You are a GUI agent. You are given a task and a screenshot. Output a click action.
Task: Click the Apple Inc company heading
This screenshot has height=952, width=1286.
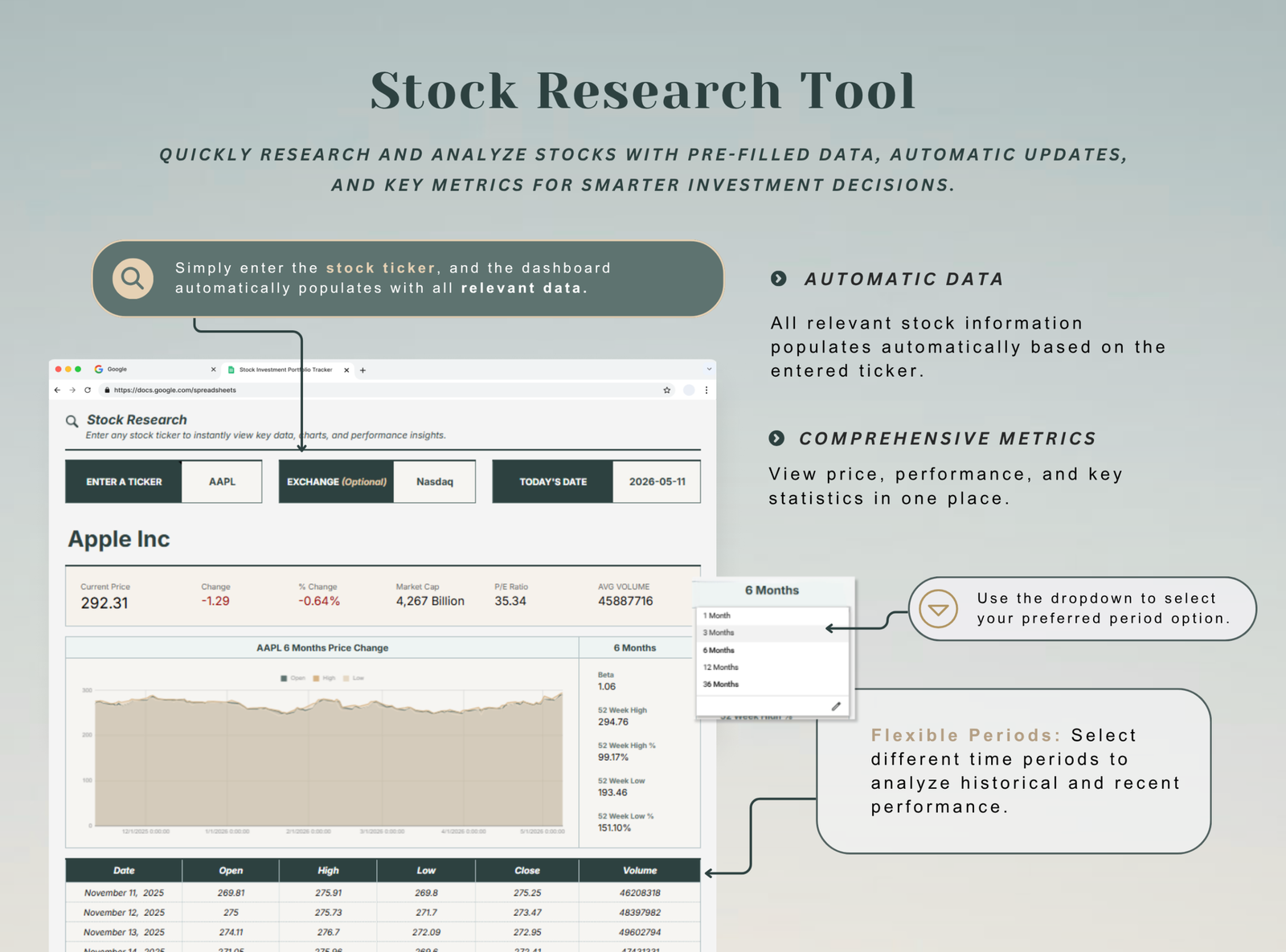click(x=119, y=539)
